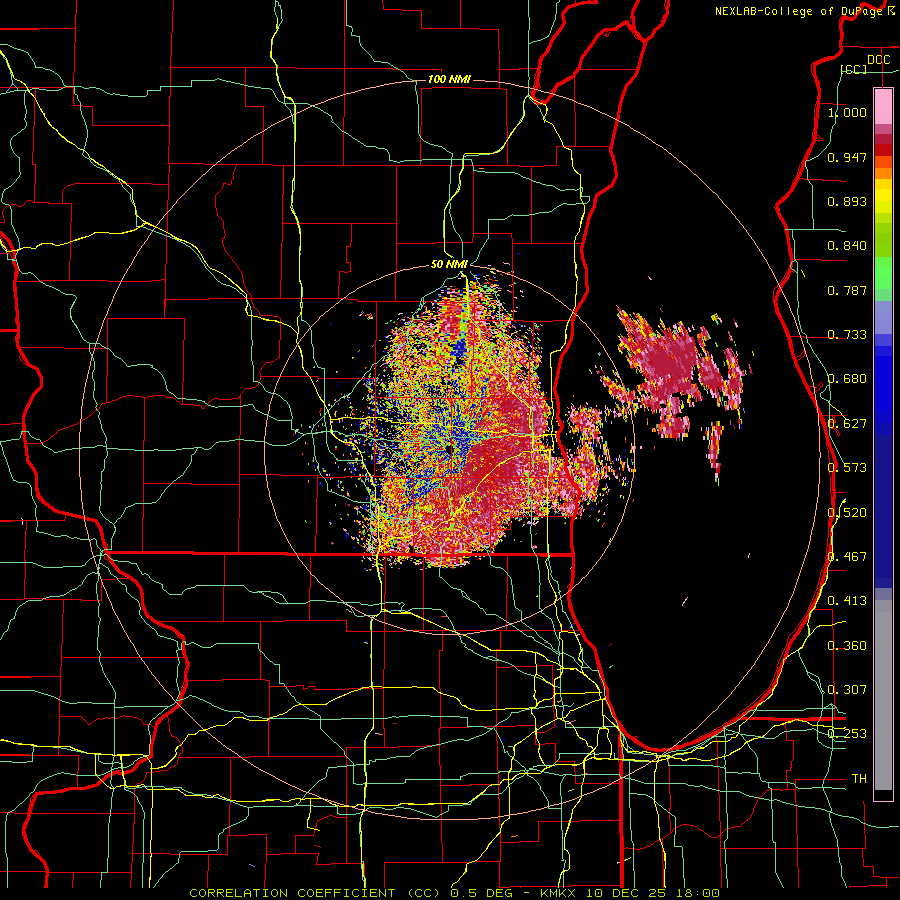Screen dimensions: 900x900
Task: Select the 0.573 legend value
Action: (x=847, y=468)
